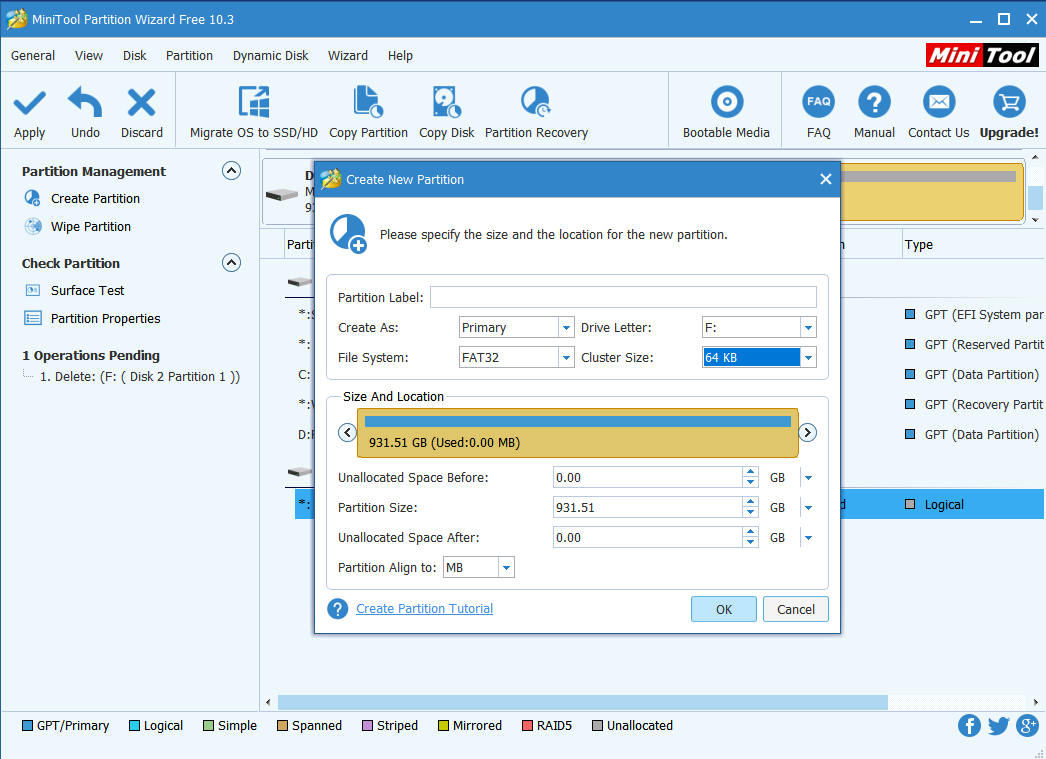Viewport: 1046px width, 759px height.
Task: Open the Cluster Size dropdown
Action: (808, 357)
